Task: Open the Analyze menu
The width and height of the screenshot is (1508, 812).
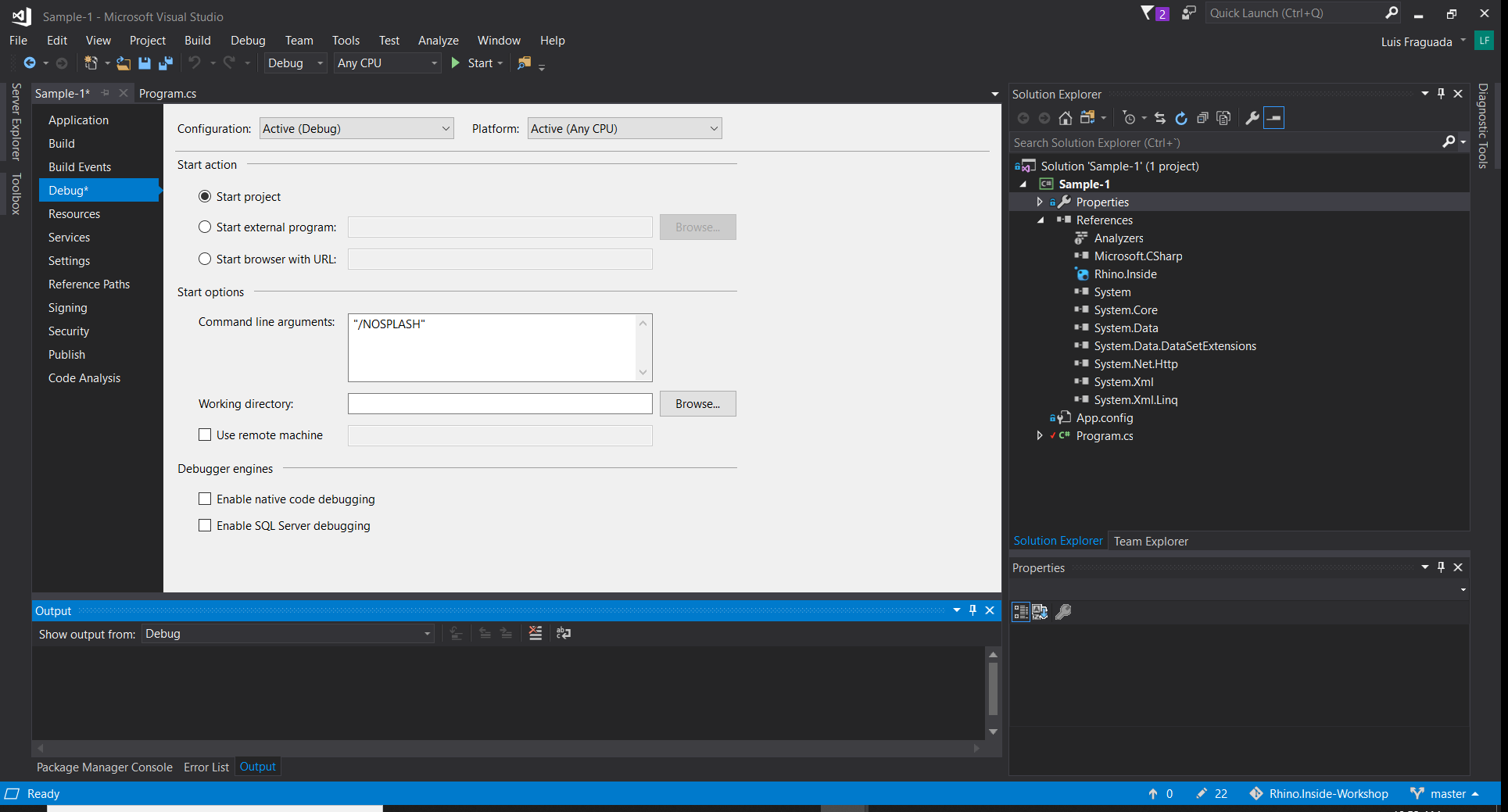Action: [x=439, y=41]
